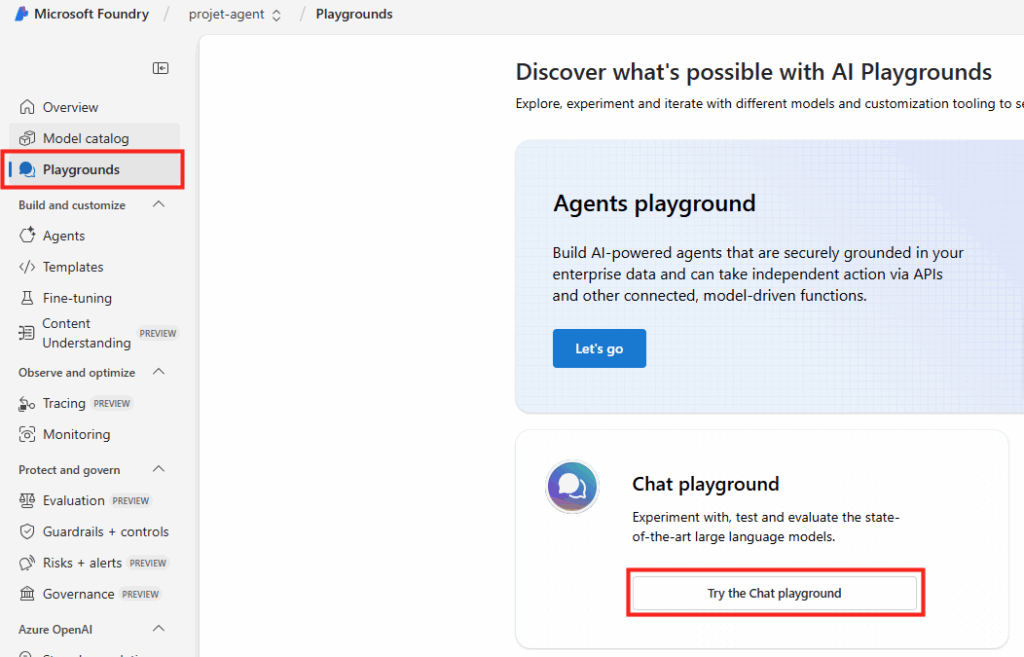Click the Agents sparkle icon
Viewport: 1024px width, 657px height.
point(27,236)
